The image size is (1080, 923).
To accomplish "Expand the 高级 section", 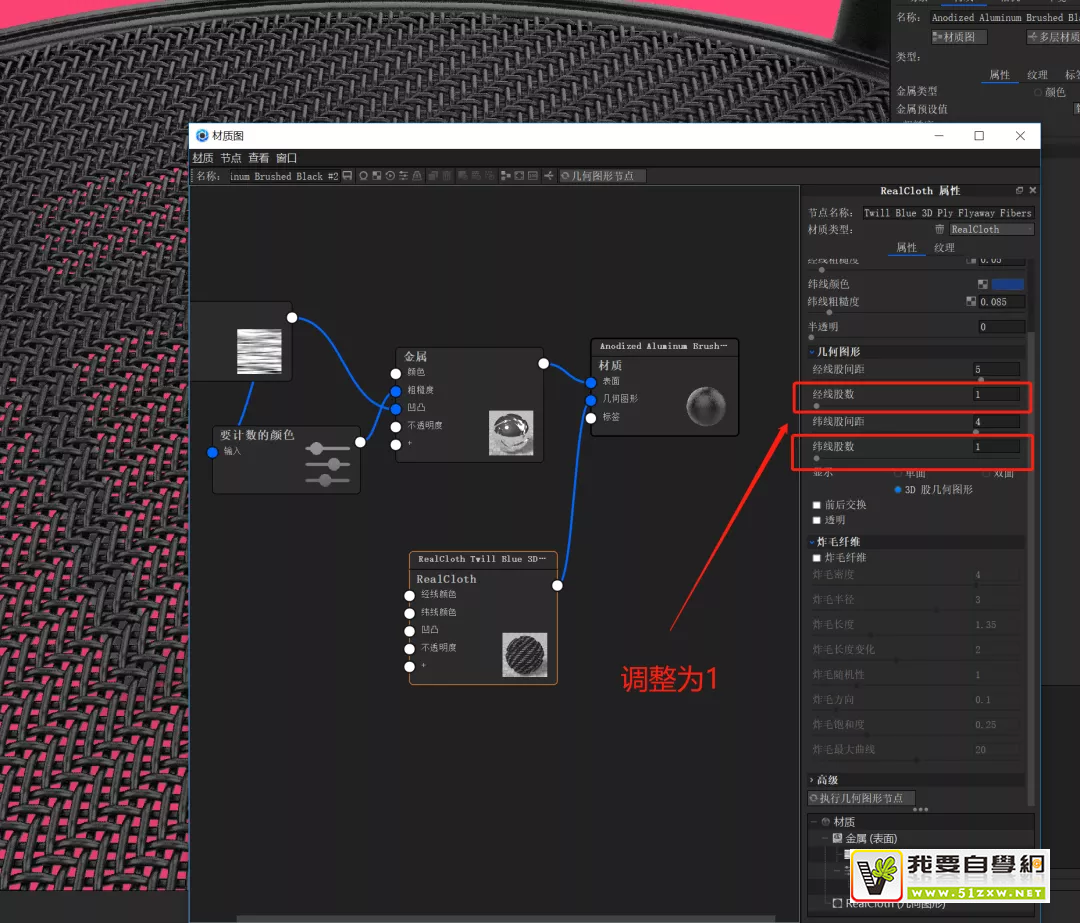I will [812, 780].
